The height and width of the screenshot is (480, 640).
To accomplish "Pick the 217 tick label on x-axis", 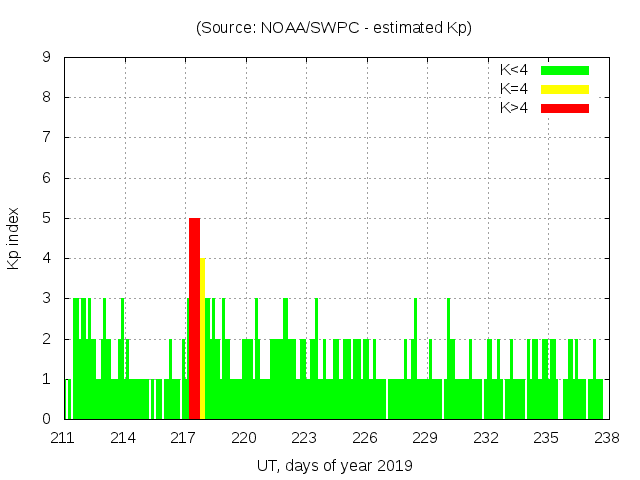I will pyautogui.click(x=184, y=438).
